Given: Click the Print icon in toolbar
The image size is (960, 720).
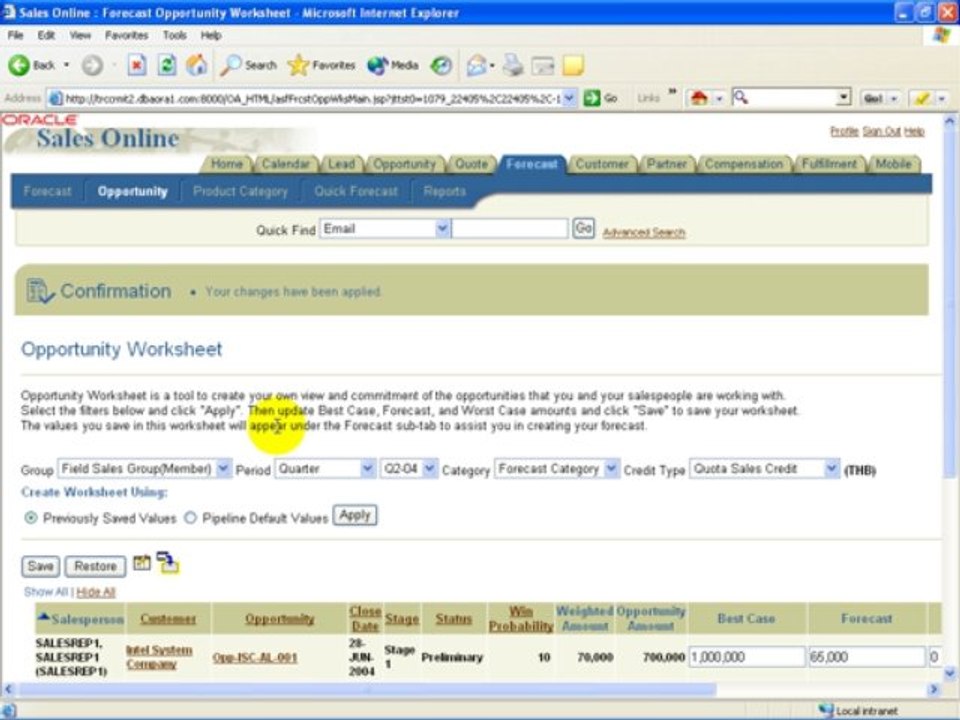Looking at the screenshot, I should click(512, 65).
